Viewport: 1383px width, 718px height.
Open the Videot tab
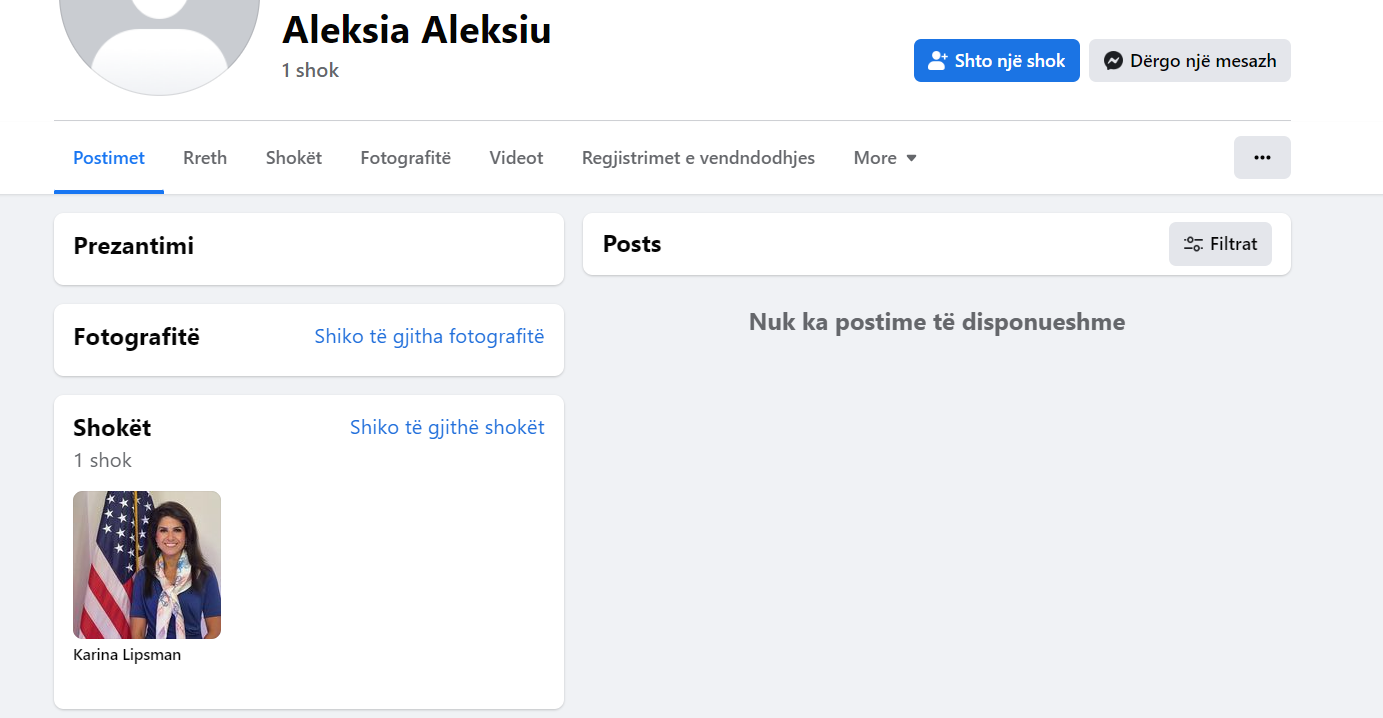click(x=516, y=158)
